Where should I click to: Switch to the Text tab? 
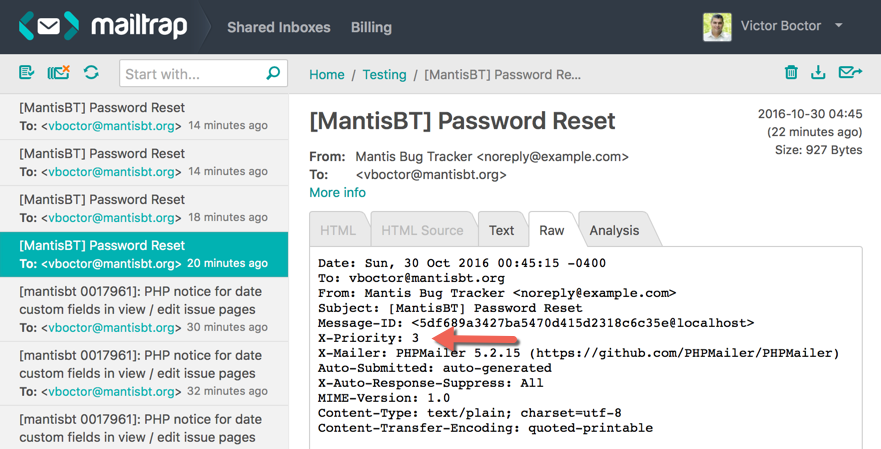(501, 230)
